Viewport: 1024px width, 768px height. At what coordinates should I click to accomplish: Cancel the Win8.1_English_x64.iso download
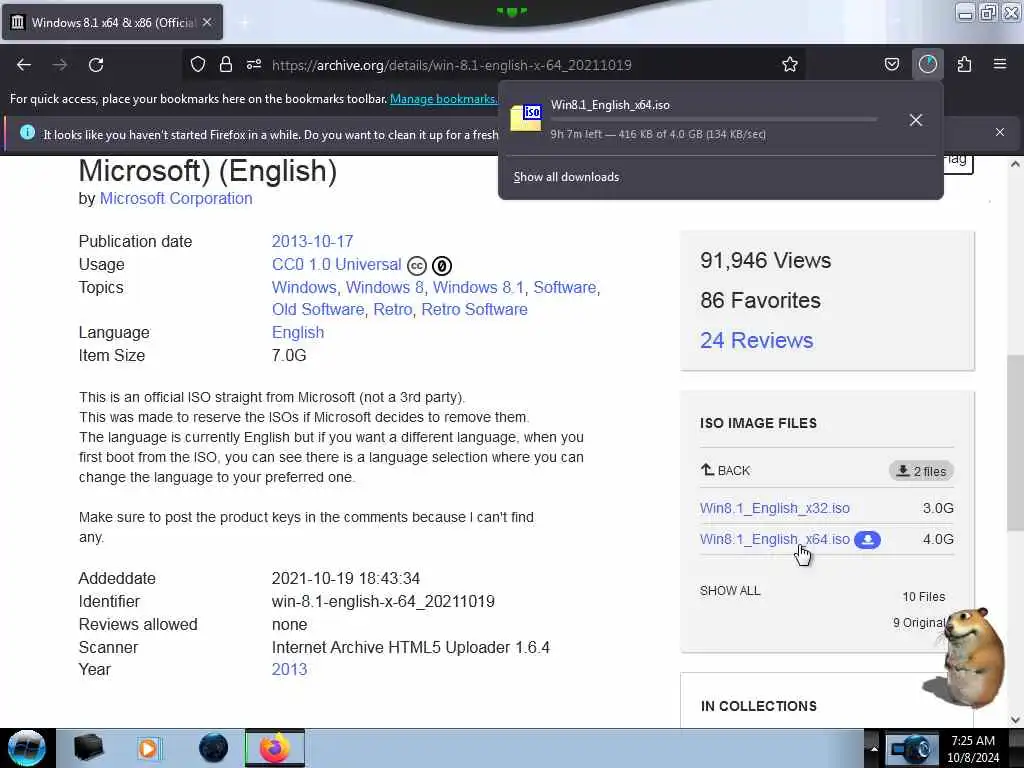click(916, 120)
